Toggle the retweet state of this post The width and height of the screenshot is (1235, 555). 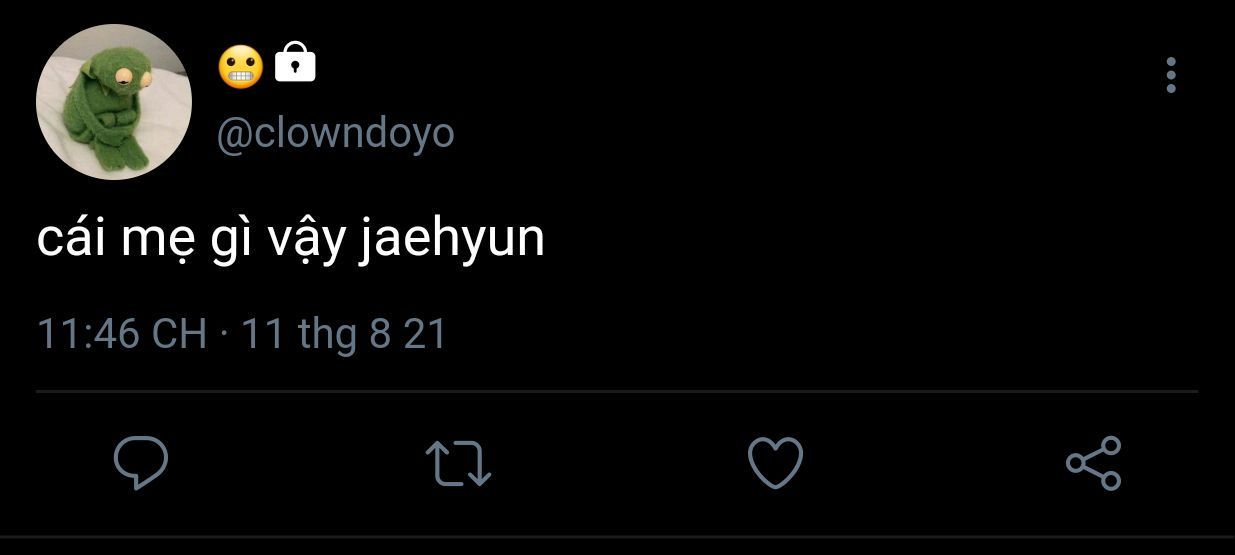pyautogui.click(x=458, y=464)
